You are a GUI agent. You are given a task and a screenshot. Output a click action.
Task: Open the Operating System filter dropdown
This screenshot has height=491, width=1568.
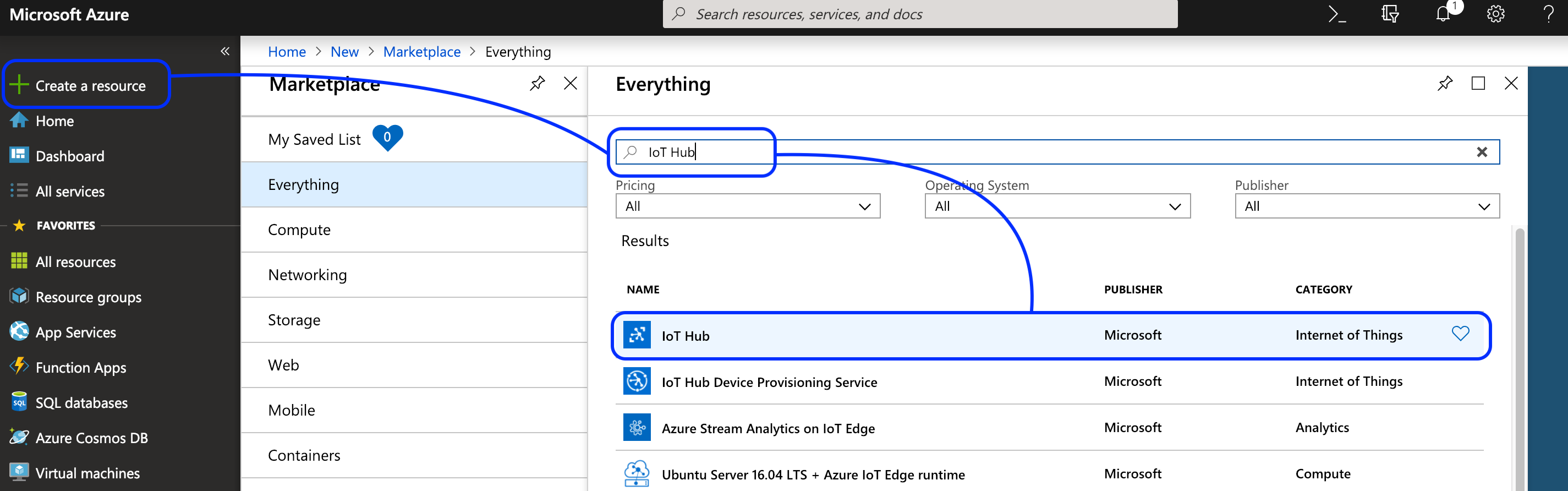coord(1057,206)
